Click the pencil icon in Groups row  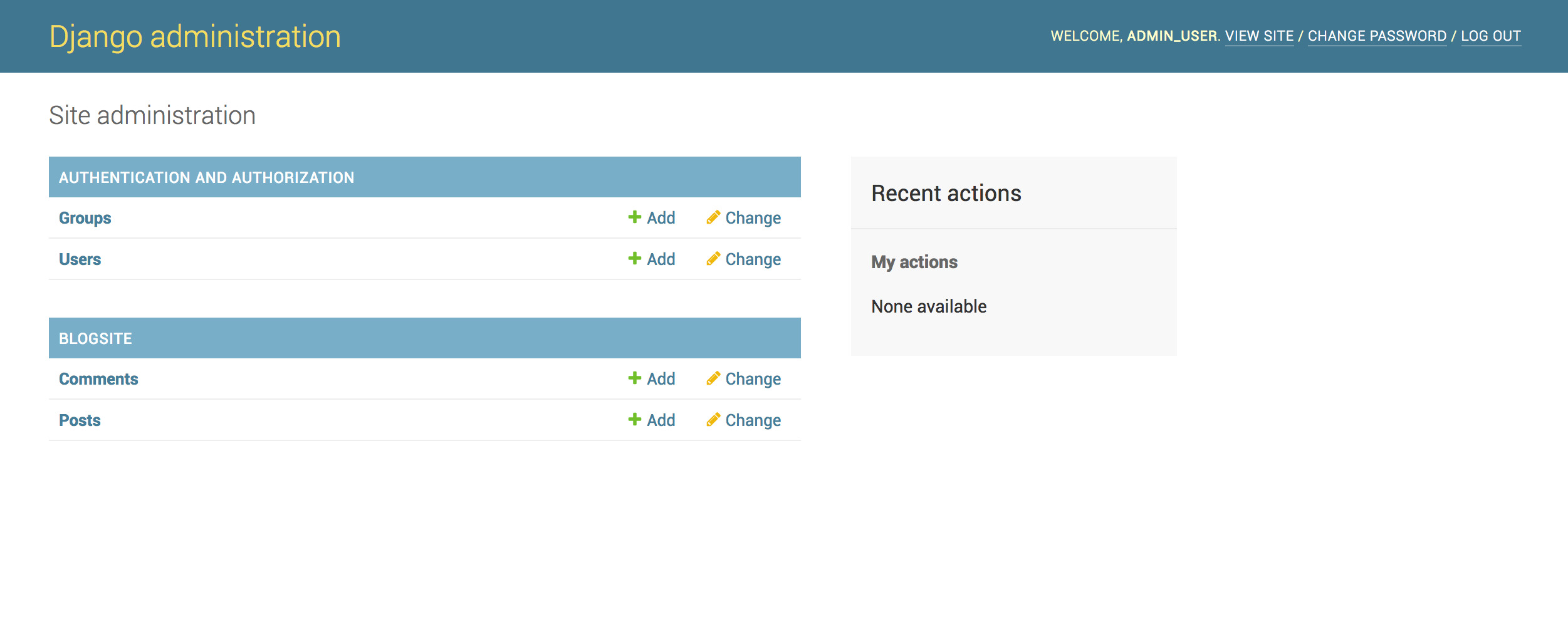pyautogui.click(x=713, y=217)
